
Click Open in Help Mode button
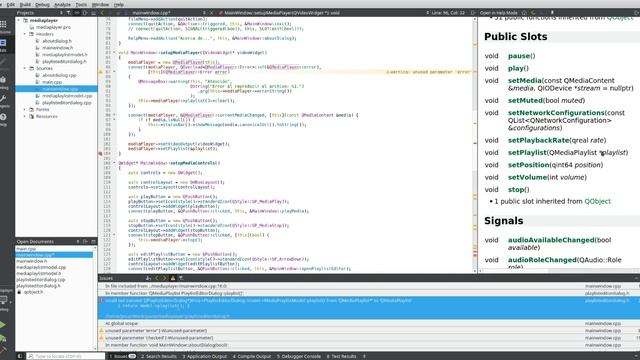(x=498, y=13)
